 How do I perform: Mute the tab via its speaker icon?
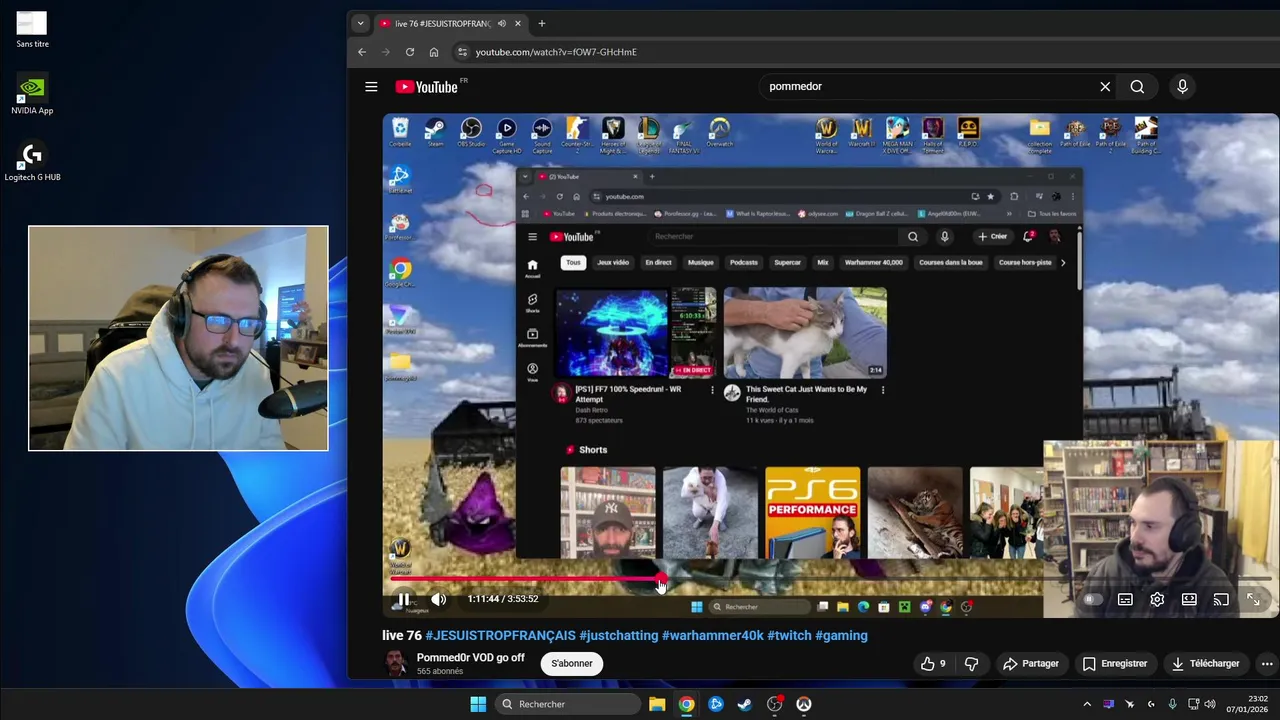point(502,23)
